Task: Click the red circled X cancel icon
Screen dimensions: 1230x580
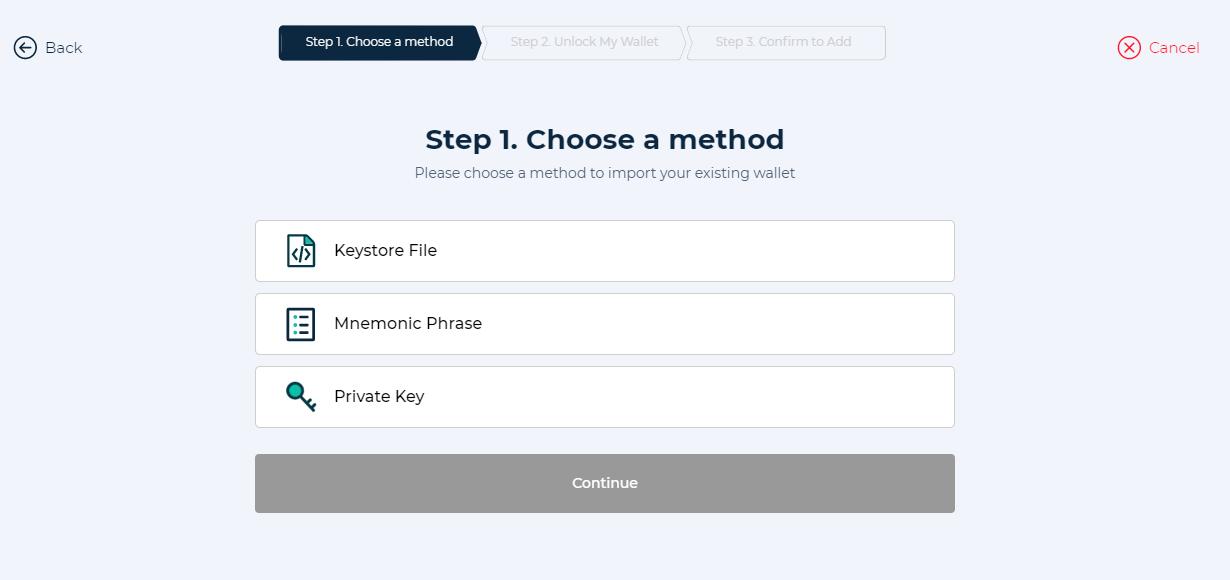Action: (x=1129, y=48)
